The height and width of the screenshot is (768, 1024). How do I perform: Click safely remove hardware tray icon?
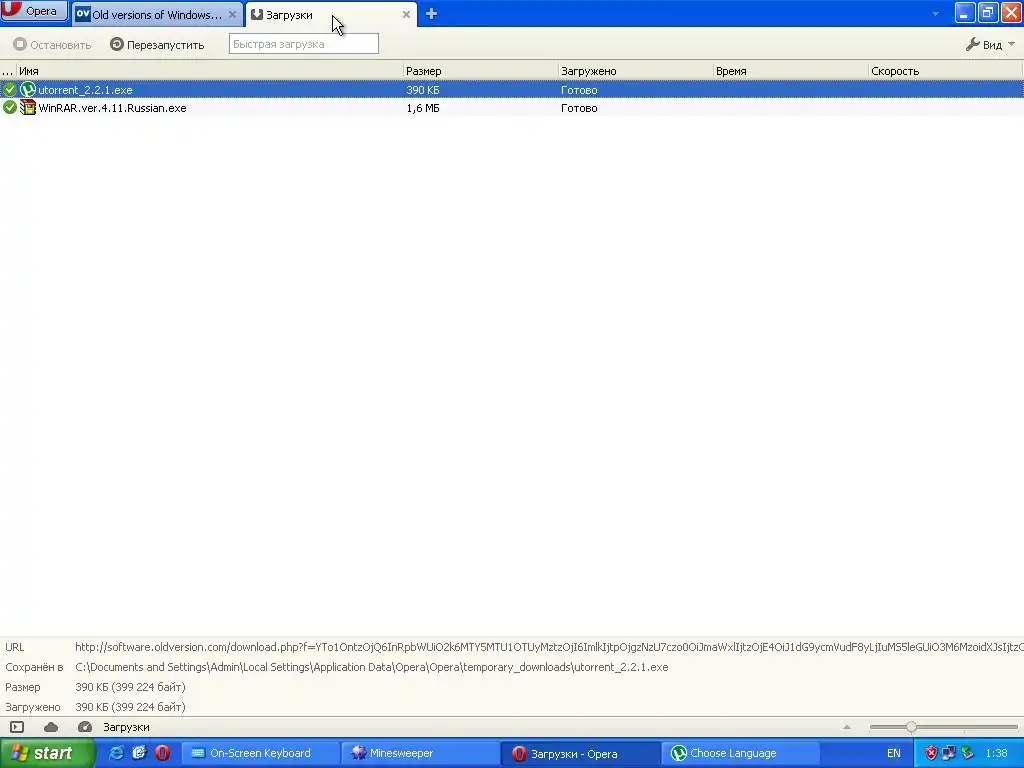tap(967, 753)
